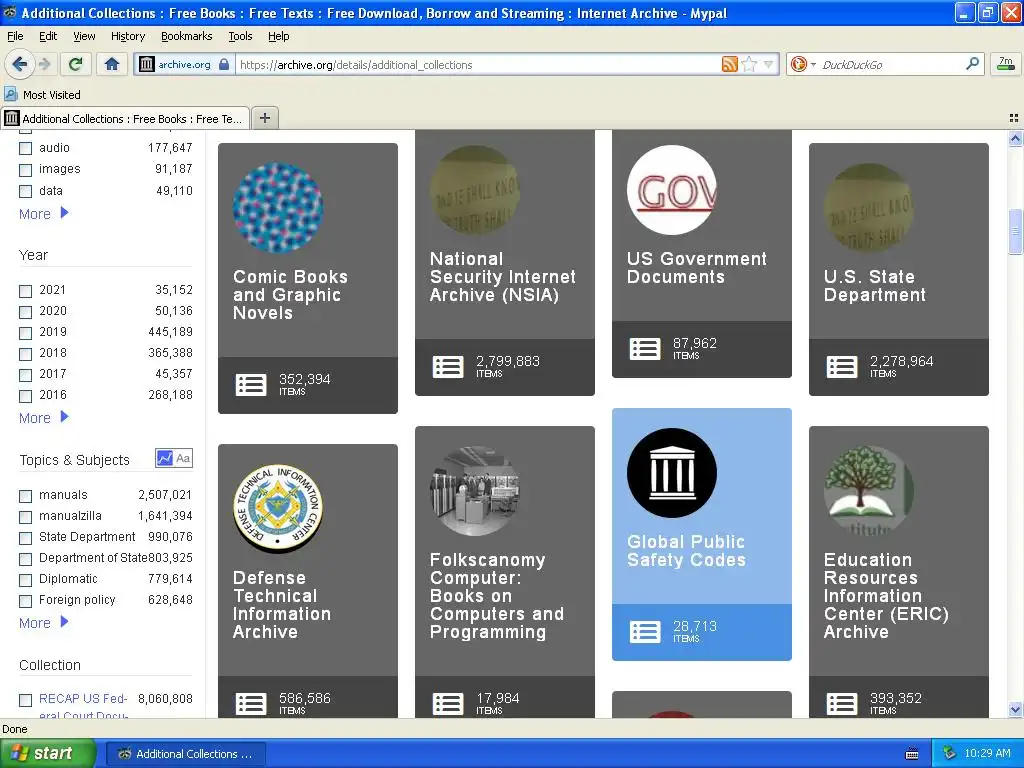This screenshot has width=1024, height=768.
Task: Check the data media type filter
Action: point(25,191)
